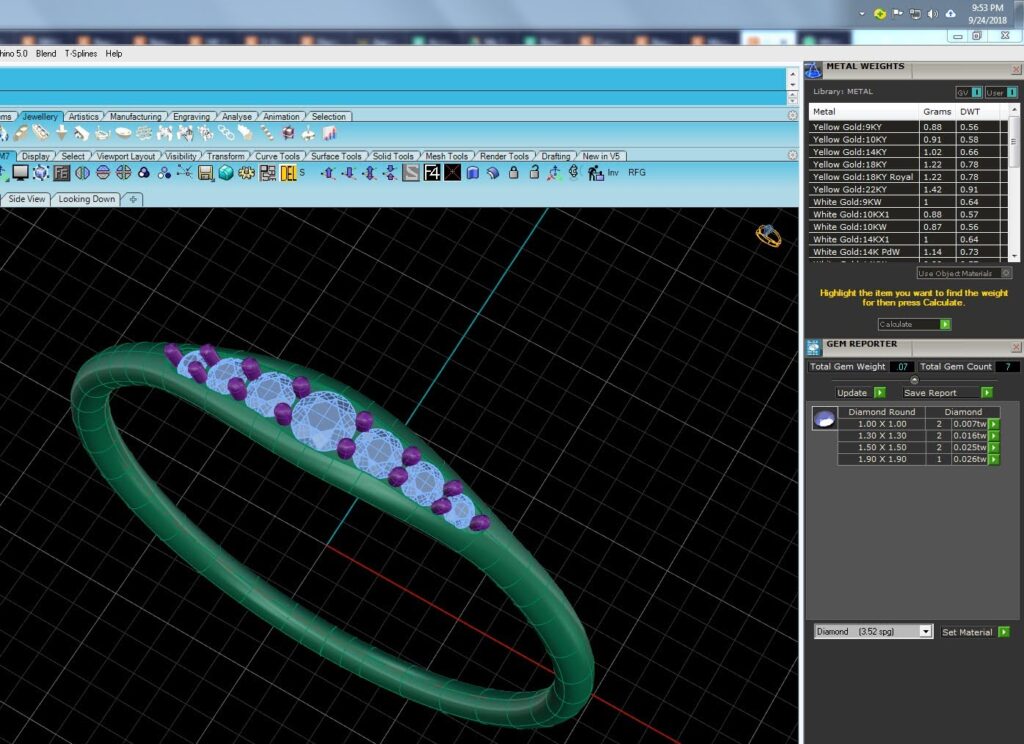Click the gold gear-shaped toolbar icon
Image resolution: width=1024 pixels, height=744 pixels.
point(246,173)
